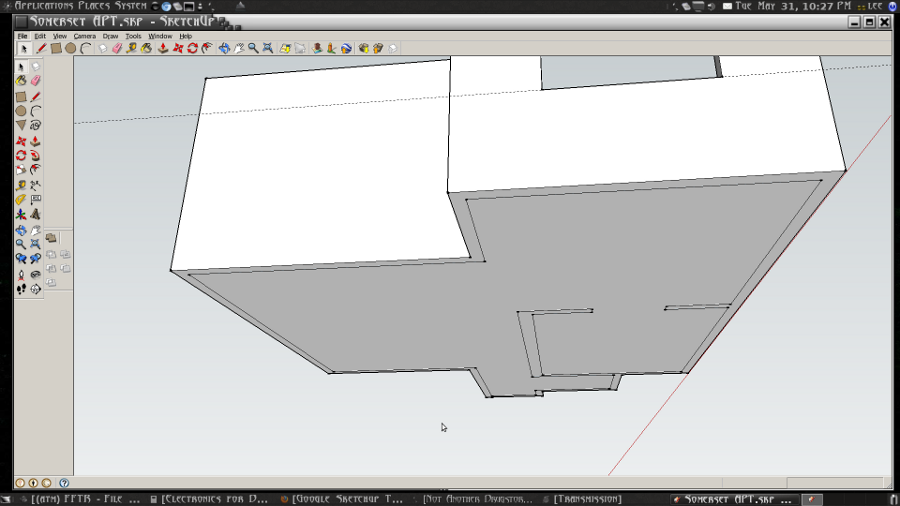Choose the Protractor tool
This screenshot has height=506, width=900.
[x=21, y=200]
